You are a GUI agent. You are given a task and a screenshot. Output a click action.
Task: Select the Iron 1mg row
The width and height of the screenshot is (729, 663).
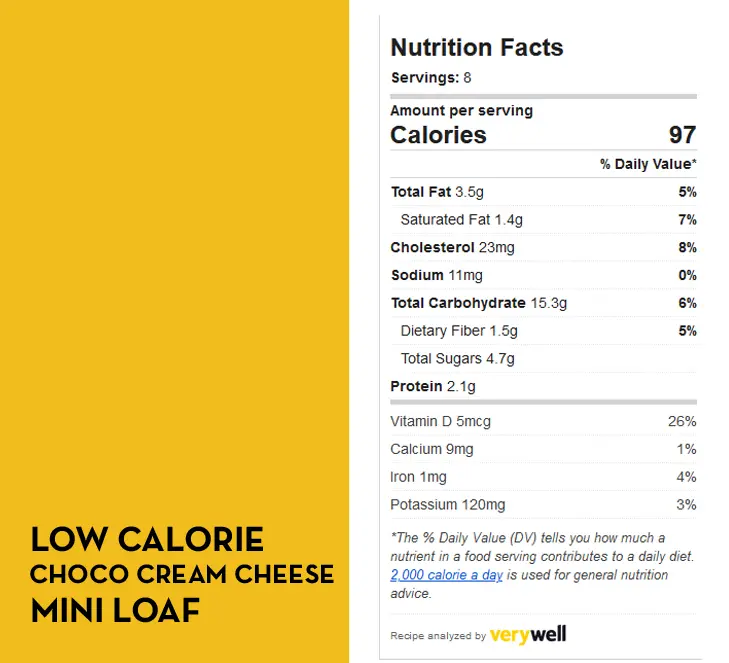543,477
